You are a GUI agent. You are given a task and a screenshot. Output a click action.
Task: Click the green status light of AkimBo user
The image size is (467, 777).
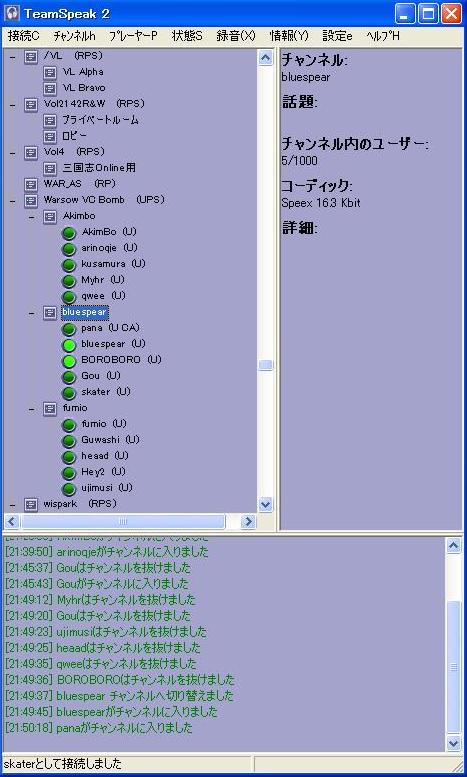point(68,232)
